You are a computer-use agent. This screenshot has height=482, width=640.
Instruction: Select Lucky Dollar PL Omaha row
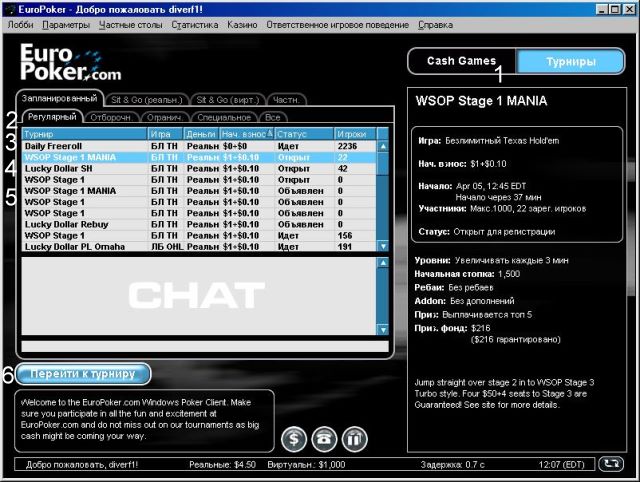199,247
